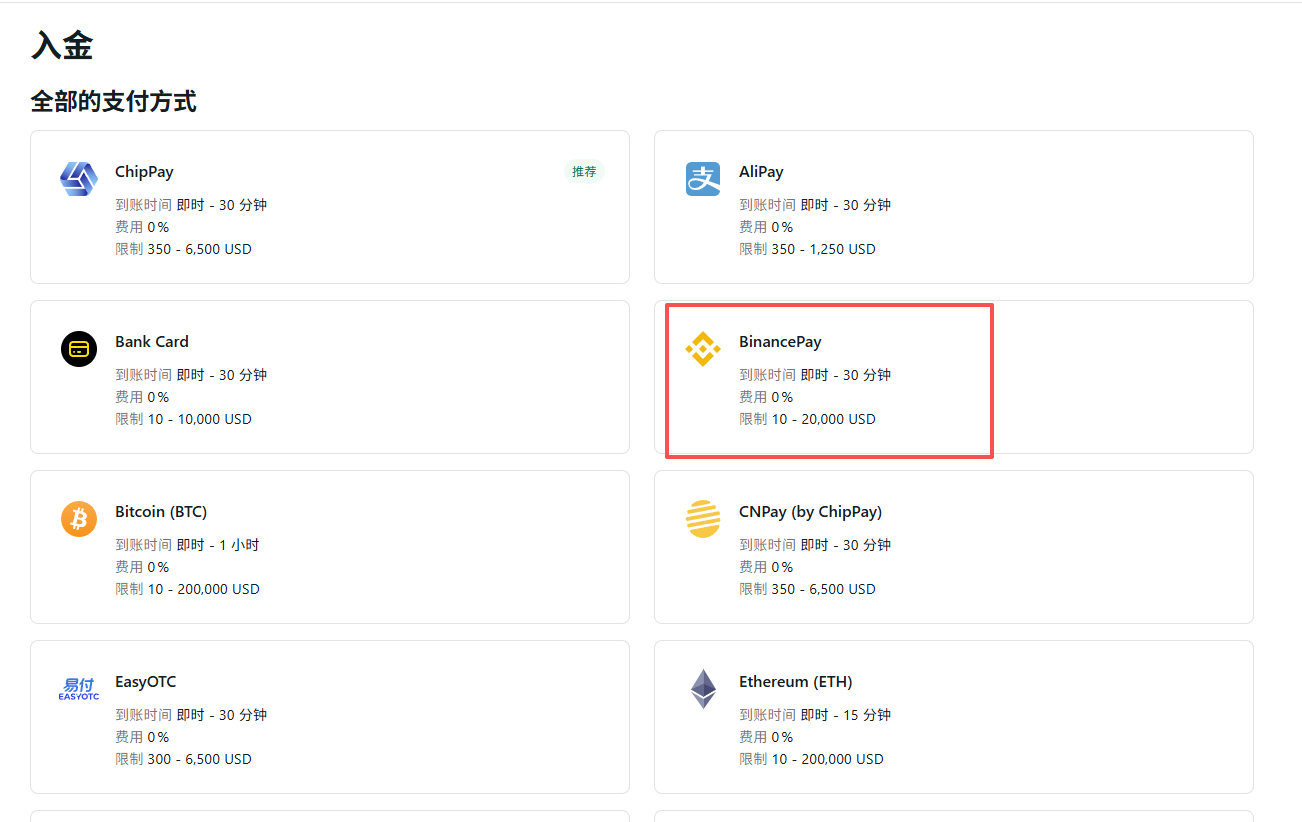Choose the Bitcoin (BTC) title text
The image size is (1302, 822).
(161, 512)
